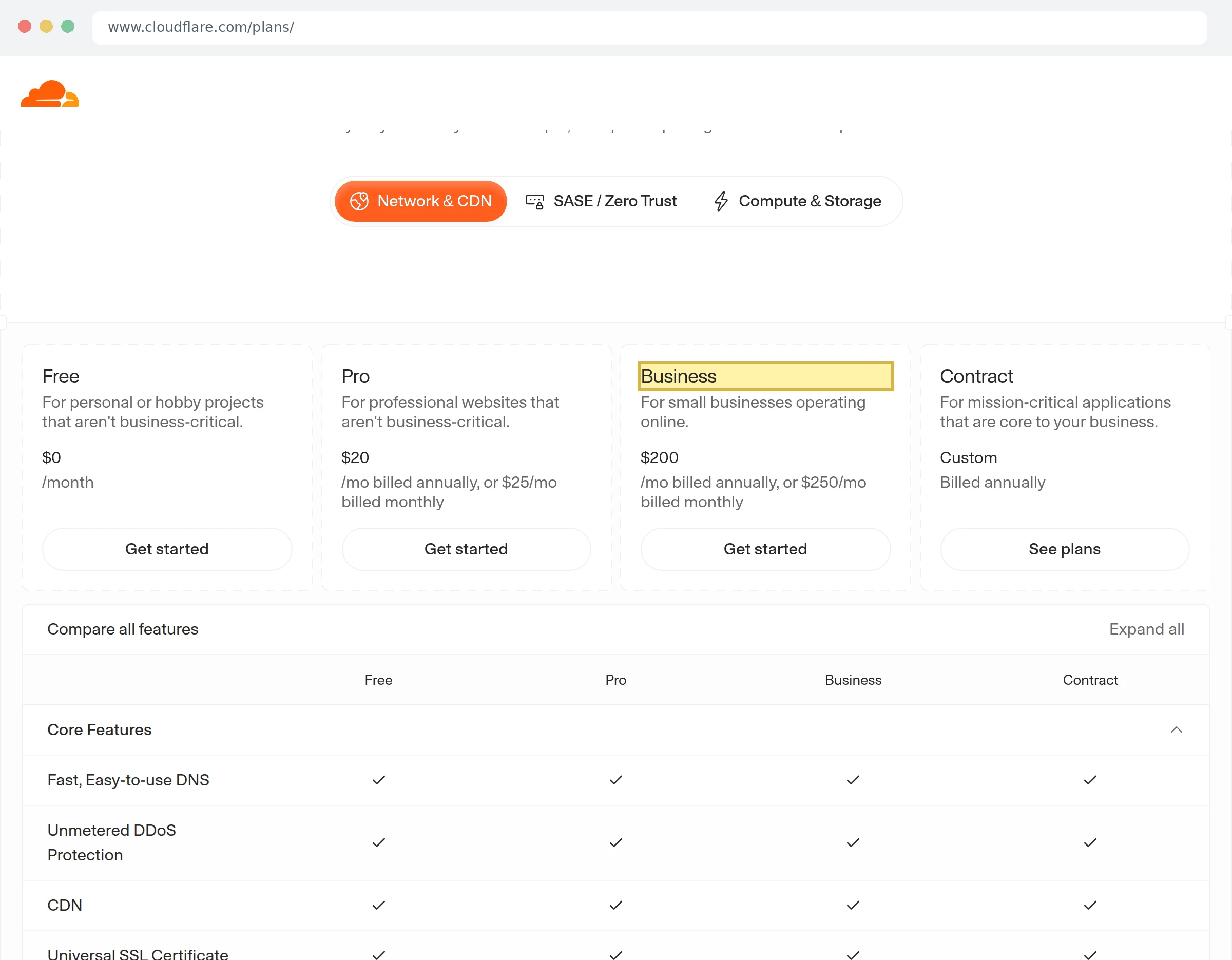Click the CDN row label

point(65,905)
